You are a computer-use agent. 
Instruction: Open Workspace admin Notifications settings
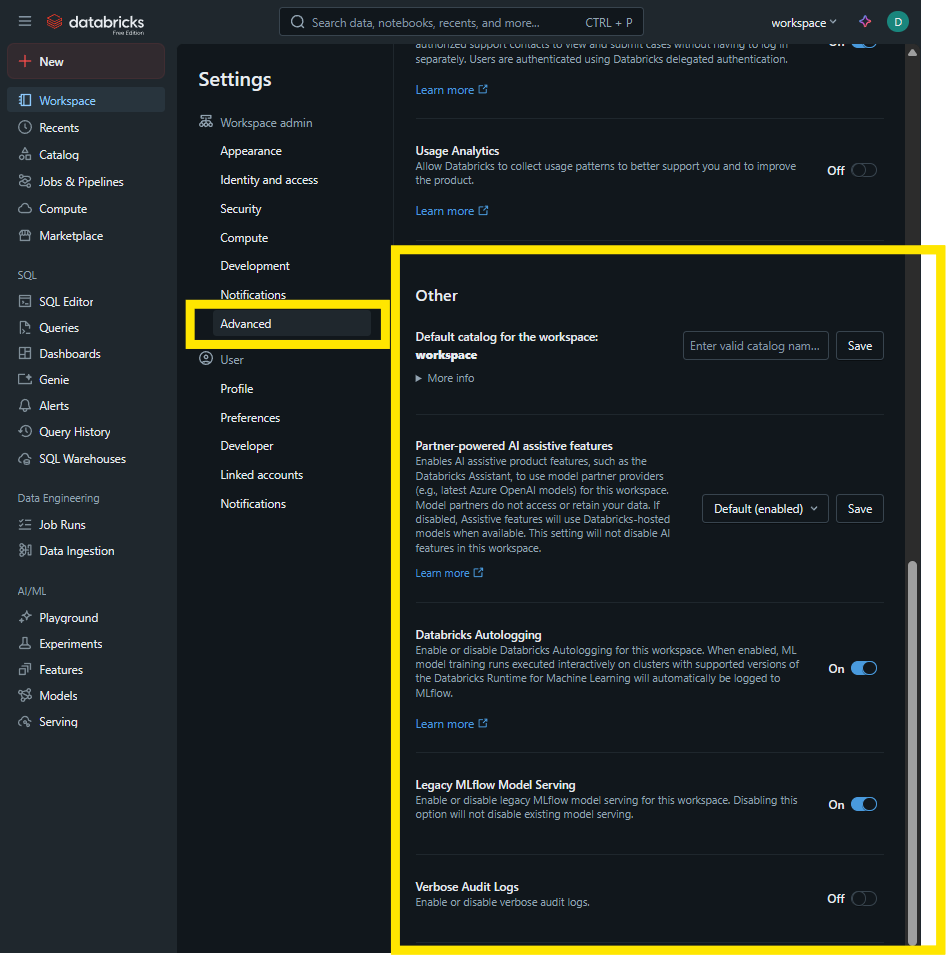click(253, 294)
